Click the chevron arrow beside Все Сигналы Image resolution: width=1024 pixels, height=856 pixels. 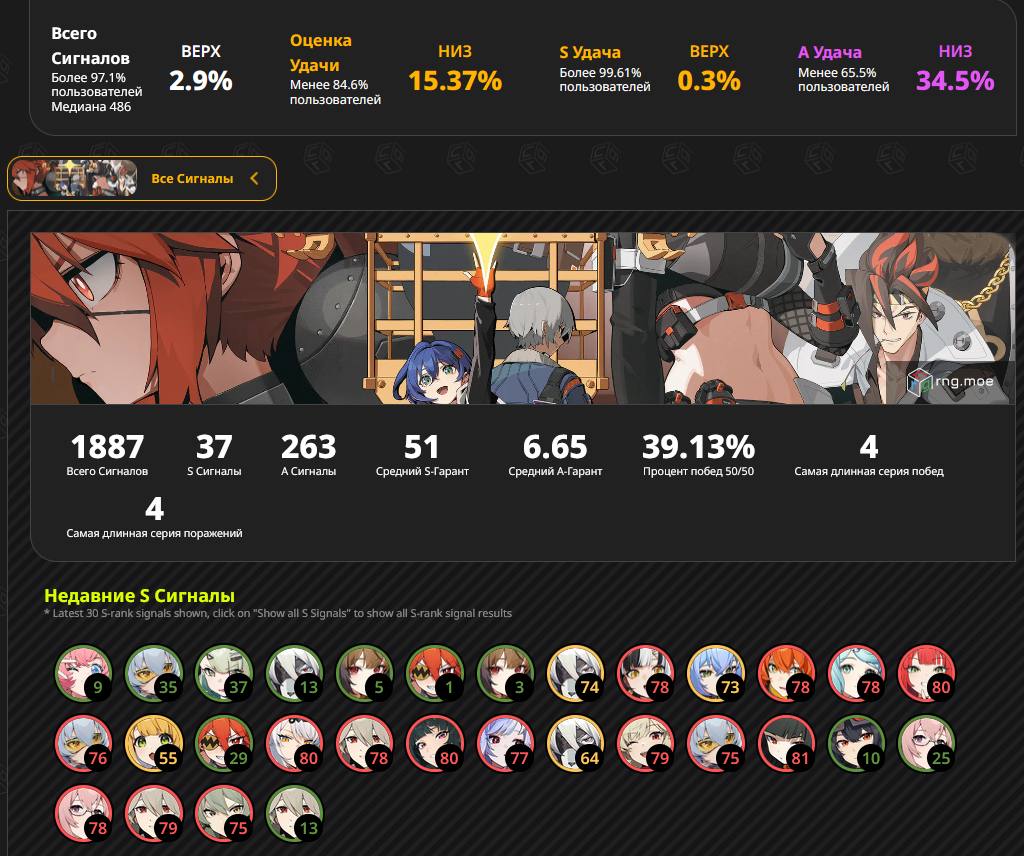(254, 178)
